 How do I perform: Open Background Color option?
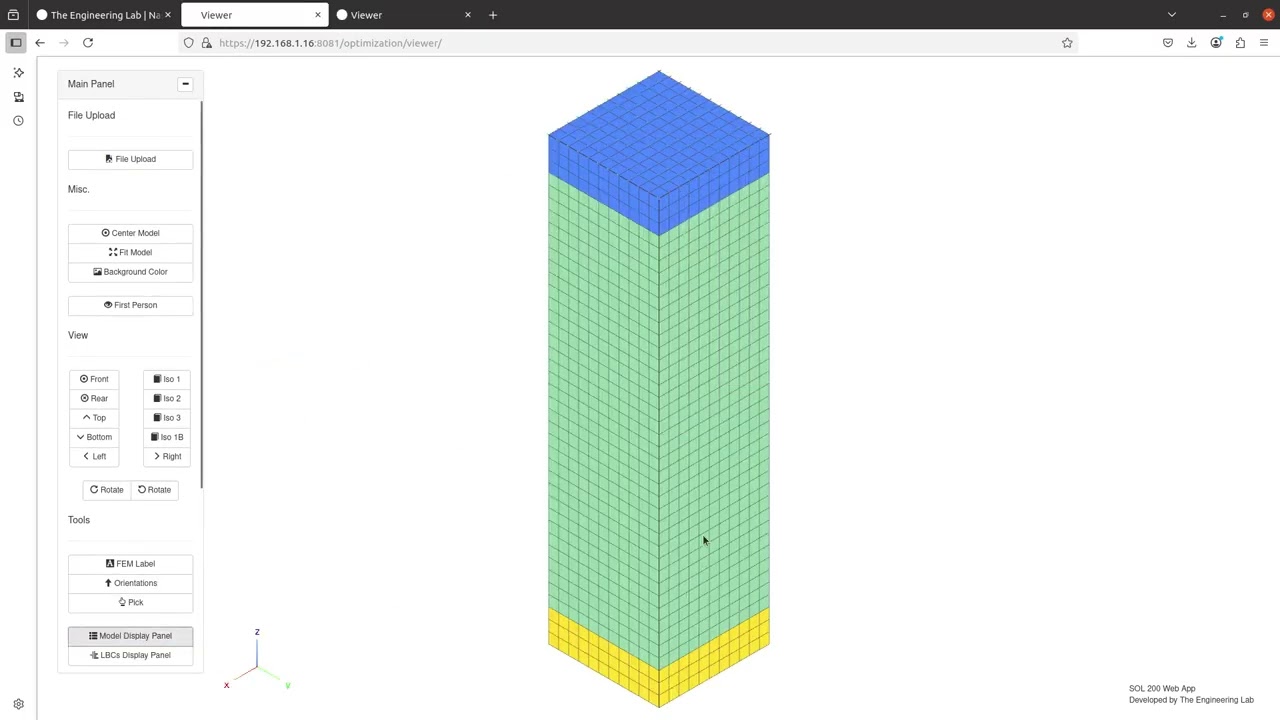coord(130,272)
